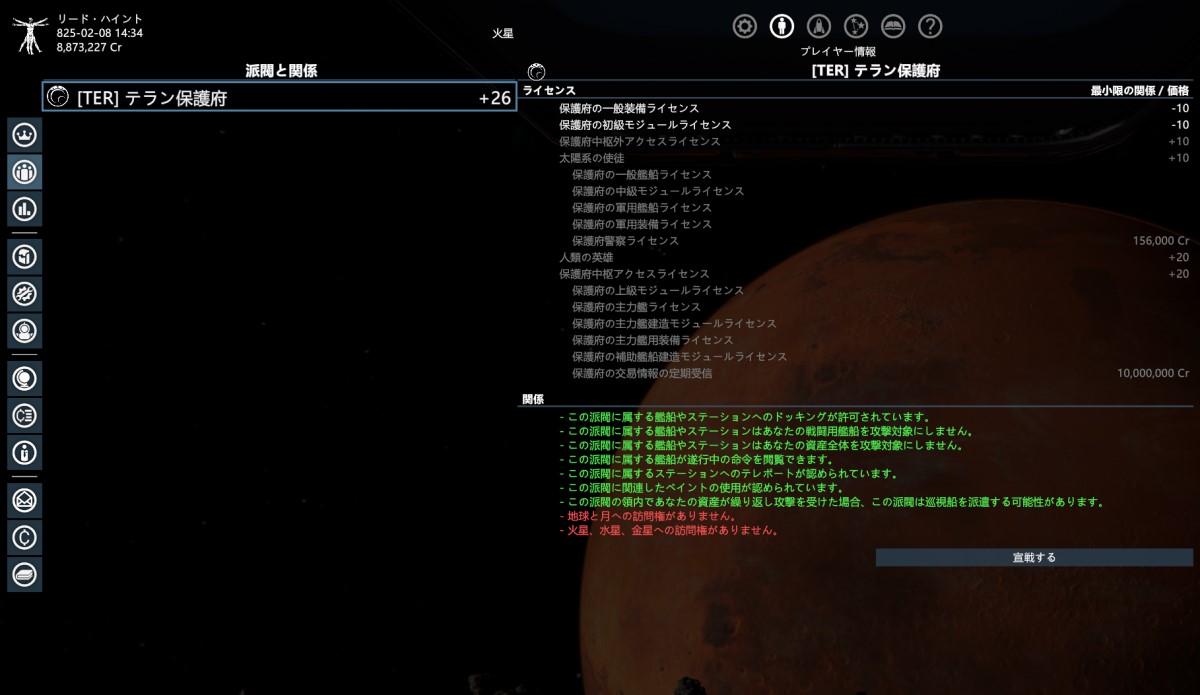
Task: Open the globe icon in left sidebar
Action: pyautogui.click(x=25, y=377)
